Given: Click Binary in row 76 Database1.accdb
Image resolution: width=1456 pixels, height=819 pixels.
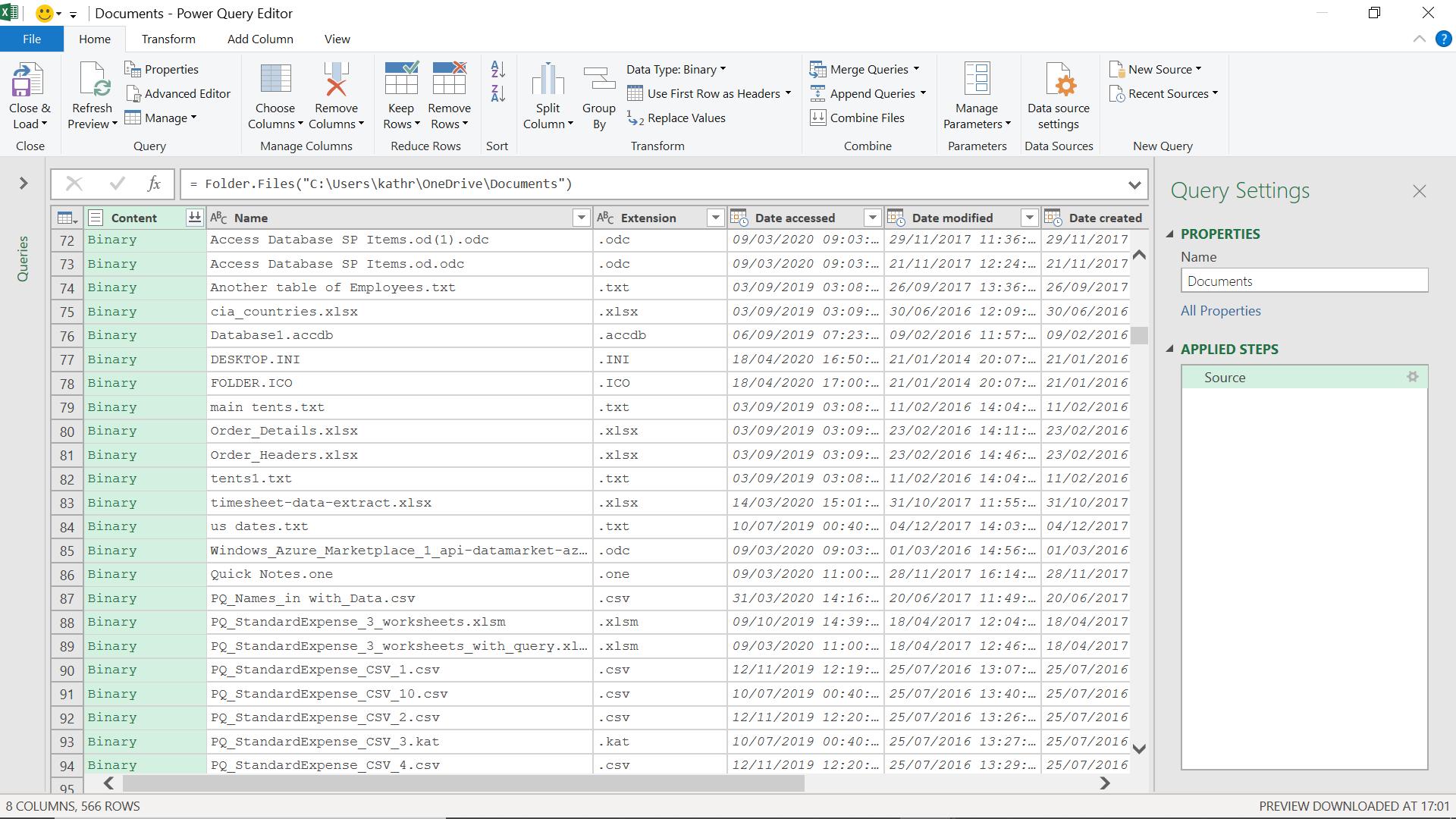Looking at the screenshot, I should pos(112,335).
